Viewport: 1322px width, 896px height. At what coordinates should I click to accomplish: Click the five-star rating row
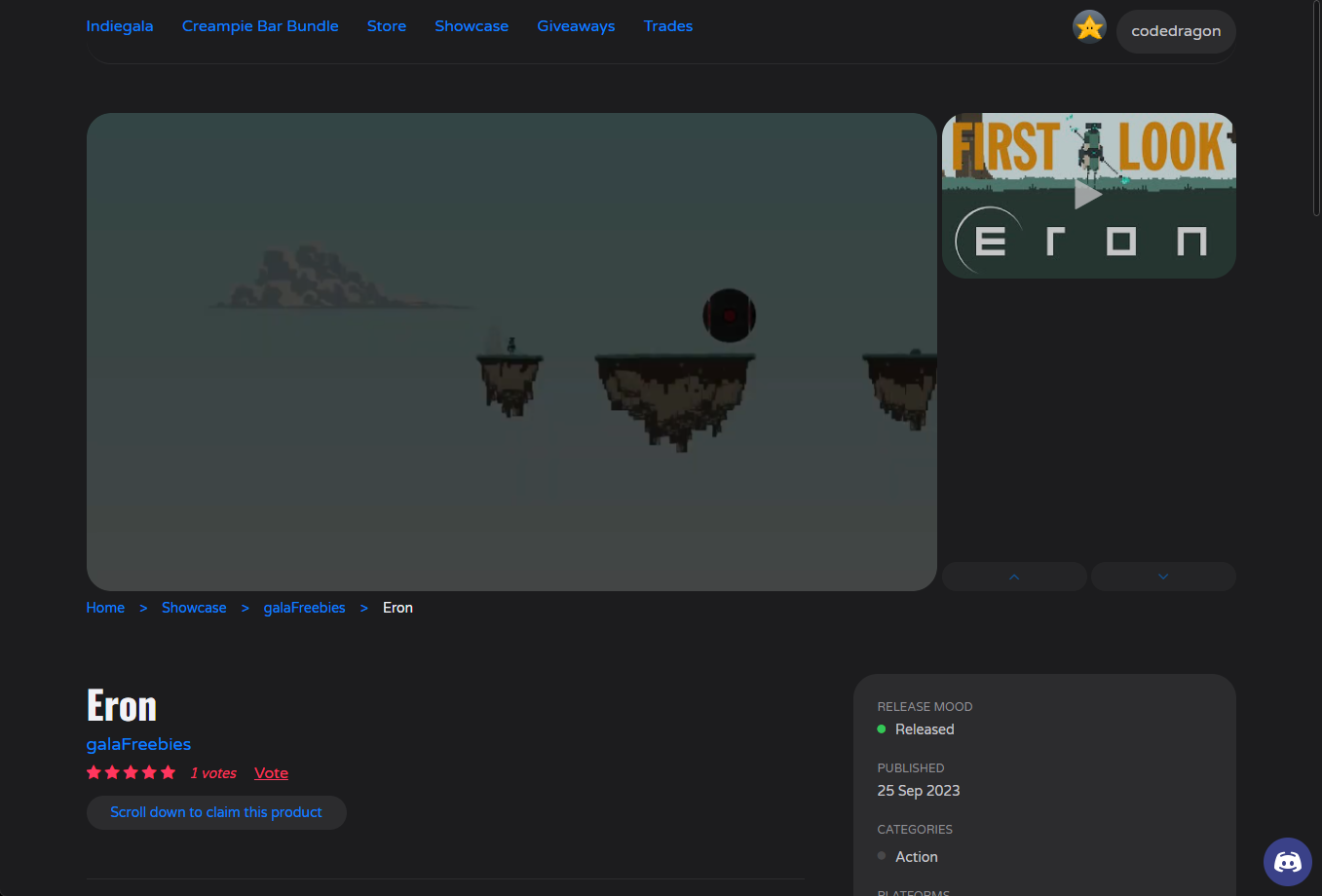pyautogui.click(x=131, y=772)
